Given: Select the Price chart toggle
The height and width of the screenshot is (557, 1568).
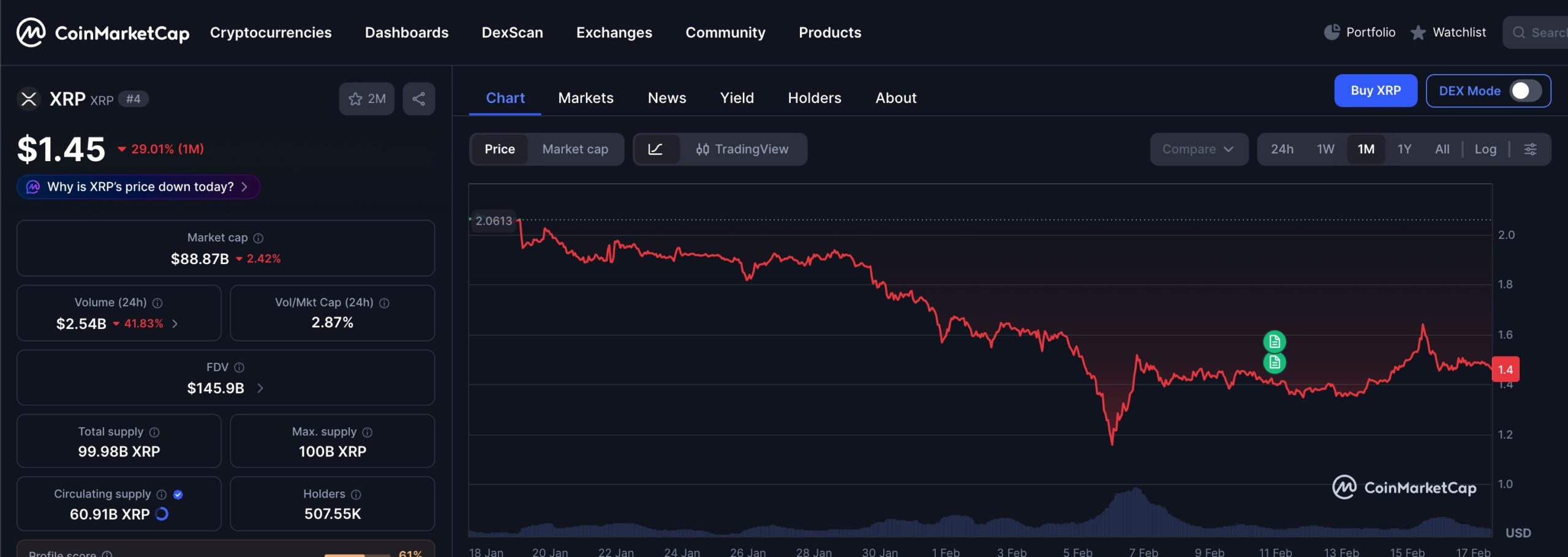Looking at the screenshot, I should (500, 149).
